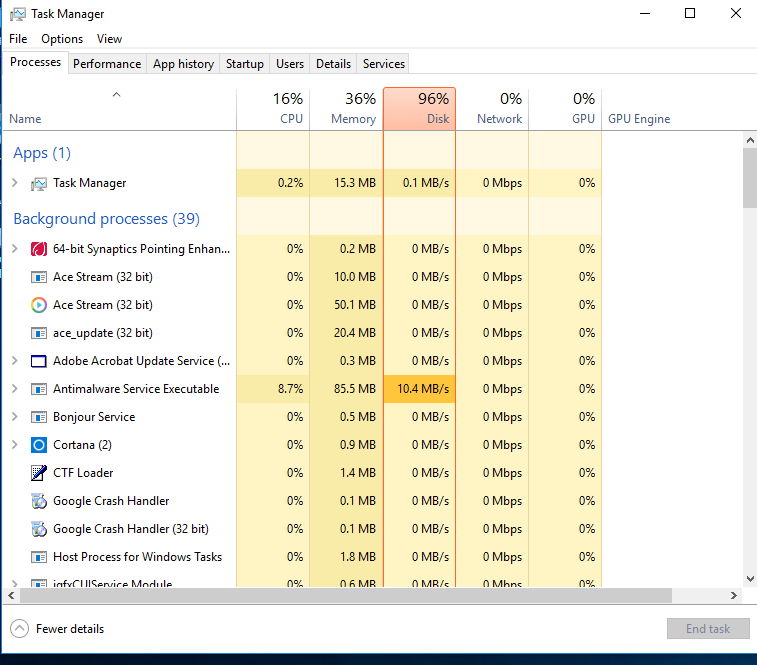Click the Fewer details label
Viewport: 757px width, 665px height.
pos(70,629)
